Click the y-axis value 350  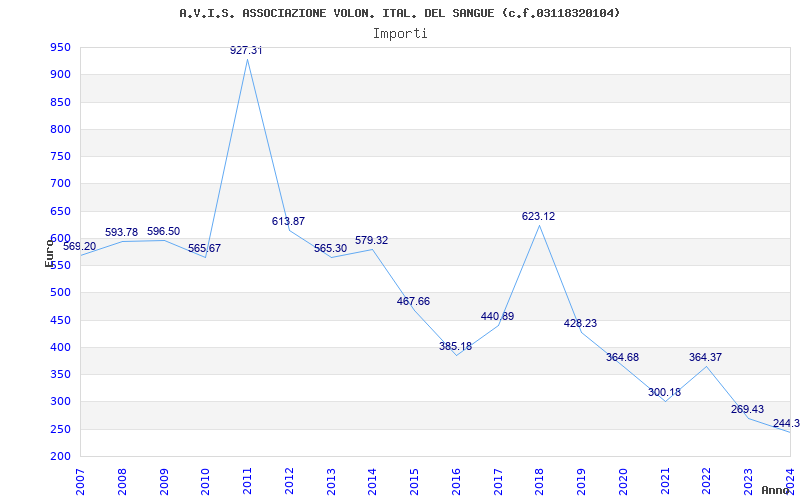point(60,374)
